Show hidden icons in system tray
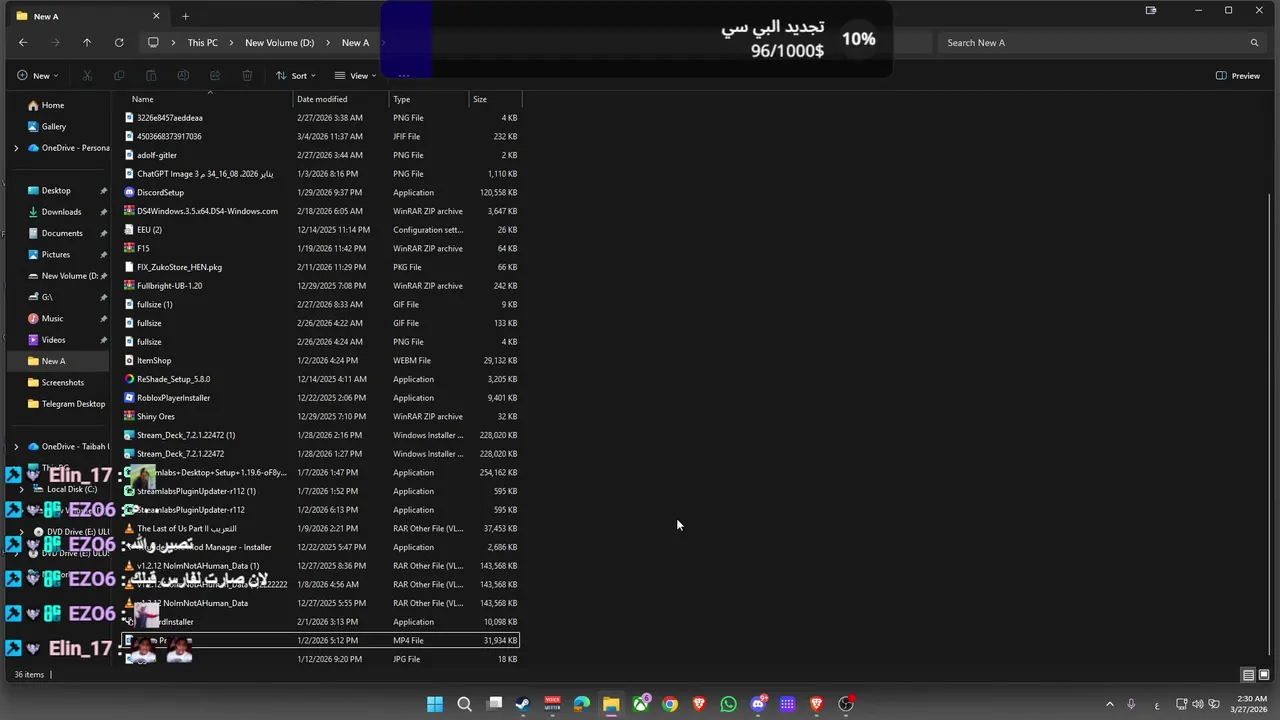Screen dimensions: 1280x720 coord(1109,704)
